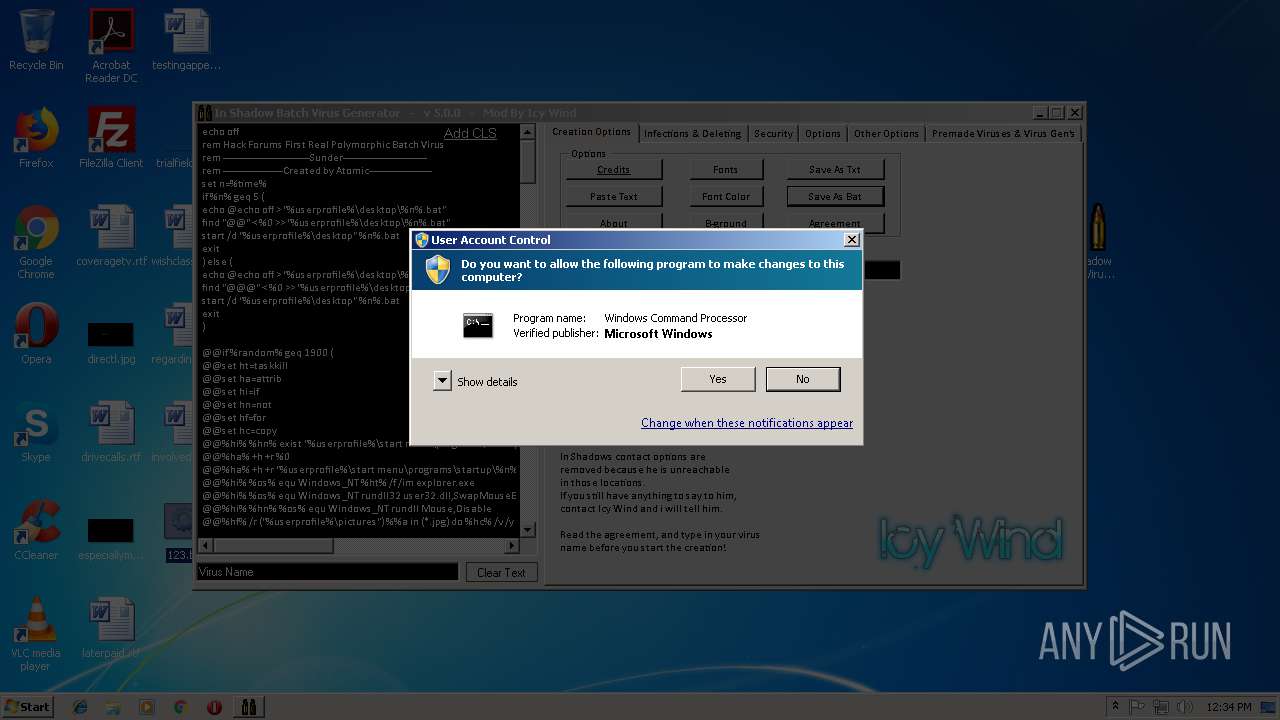Open the Options tab
Screen dimensions: 1280x720
pos(822,133)
